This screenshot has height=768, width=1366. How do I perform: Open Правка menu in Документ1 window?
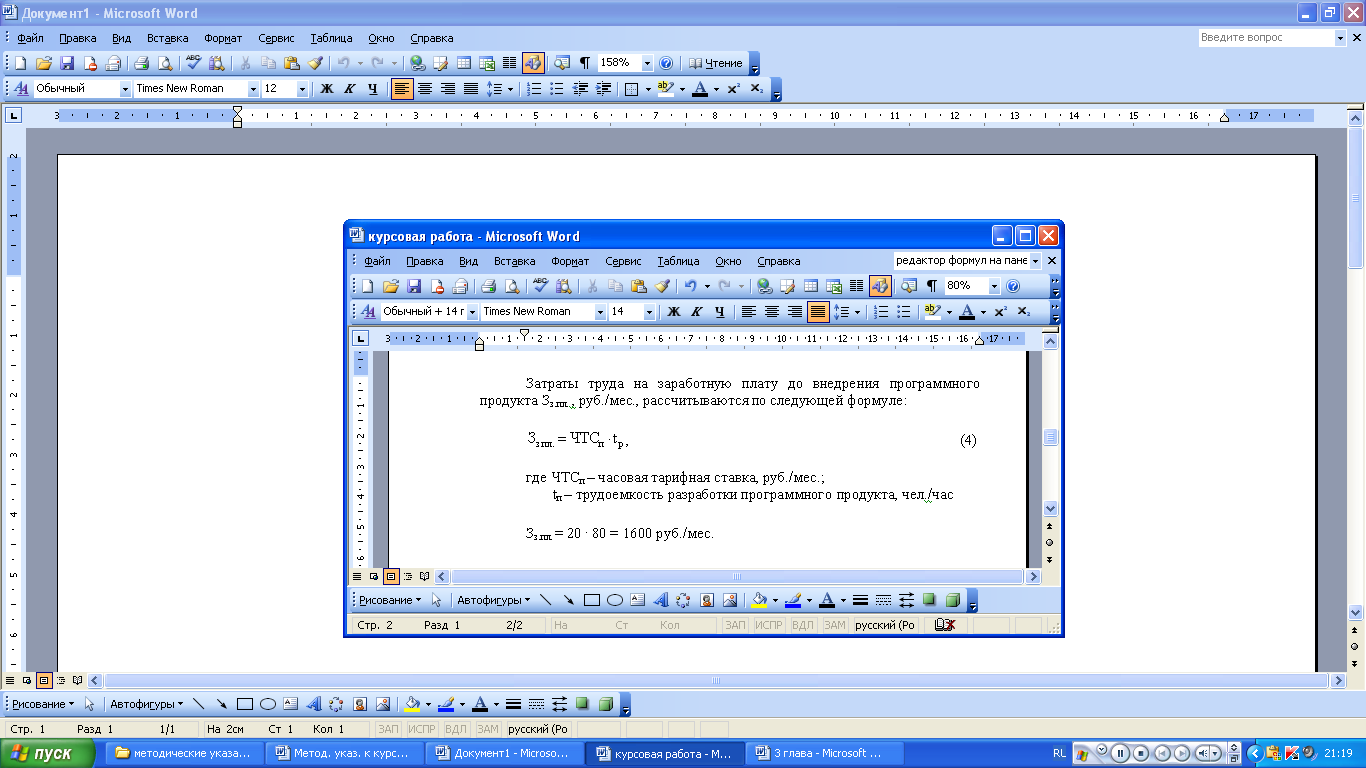click(78, 38)
